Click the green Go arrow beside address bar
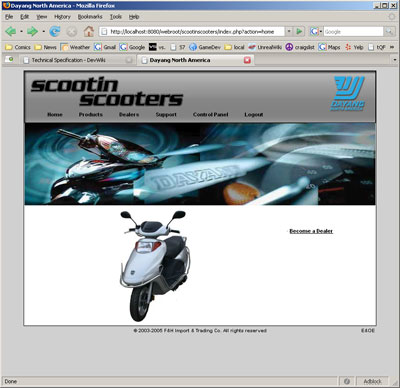Image resolution: width=400 pixels, height=388 pixels. coord(299,31)
